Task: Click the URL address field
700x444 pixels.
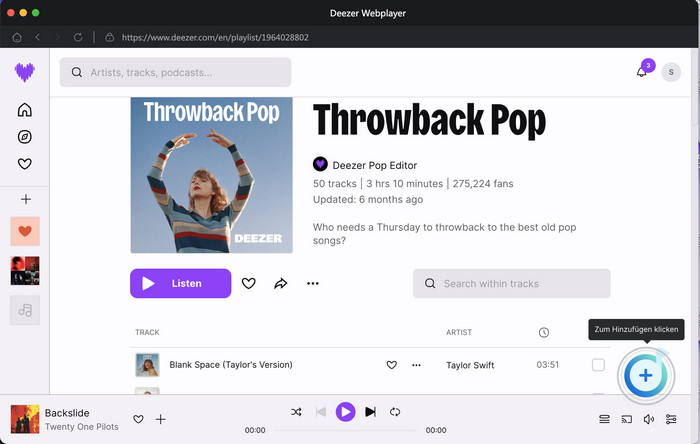Action: click(x=215, y=37)
